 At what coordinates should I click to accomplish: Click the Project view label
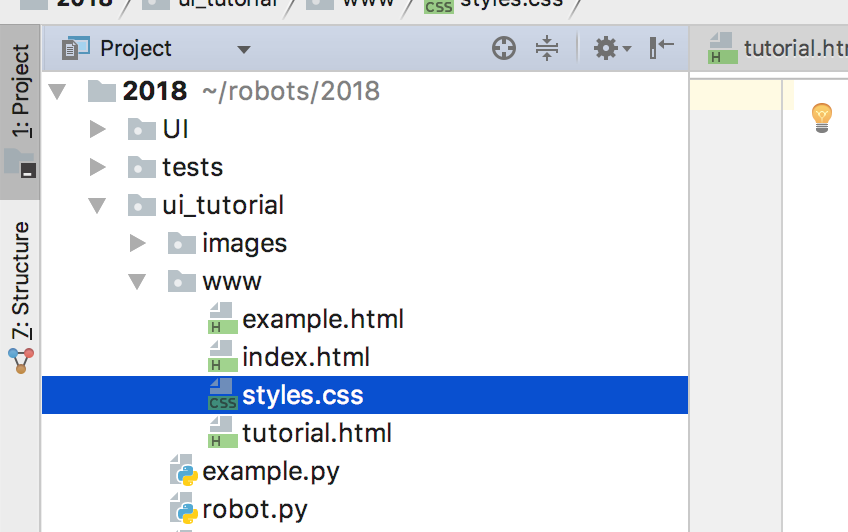(x=136, y=49)
